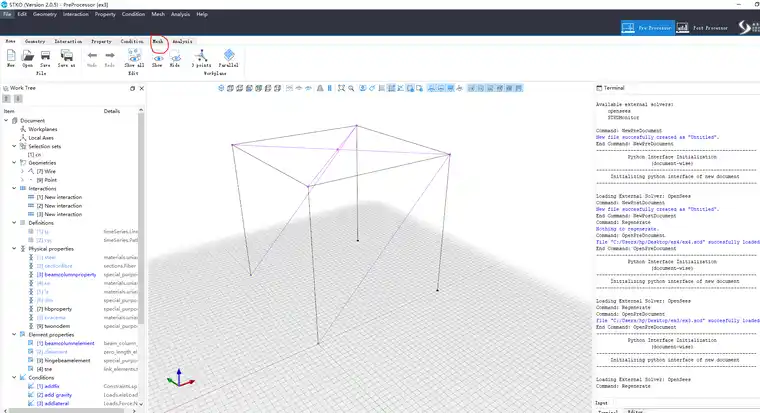Click the Details column header
Image resolution: width=760 pixels, height=413 pixels.
(111, 111)
